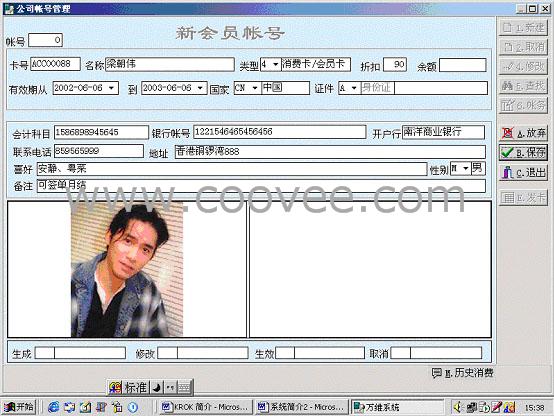Screen dimensions: 554x416
Task: Launch Internet Explorer from quick launch
Action: [54, 408]
